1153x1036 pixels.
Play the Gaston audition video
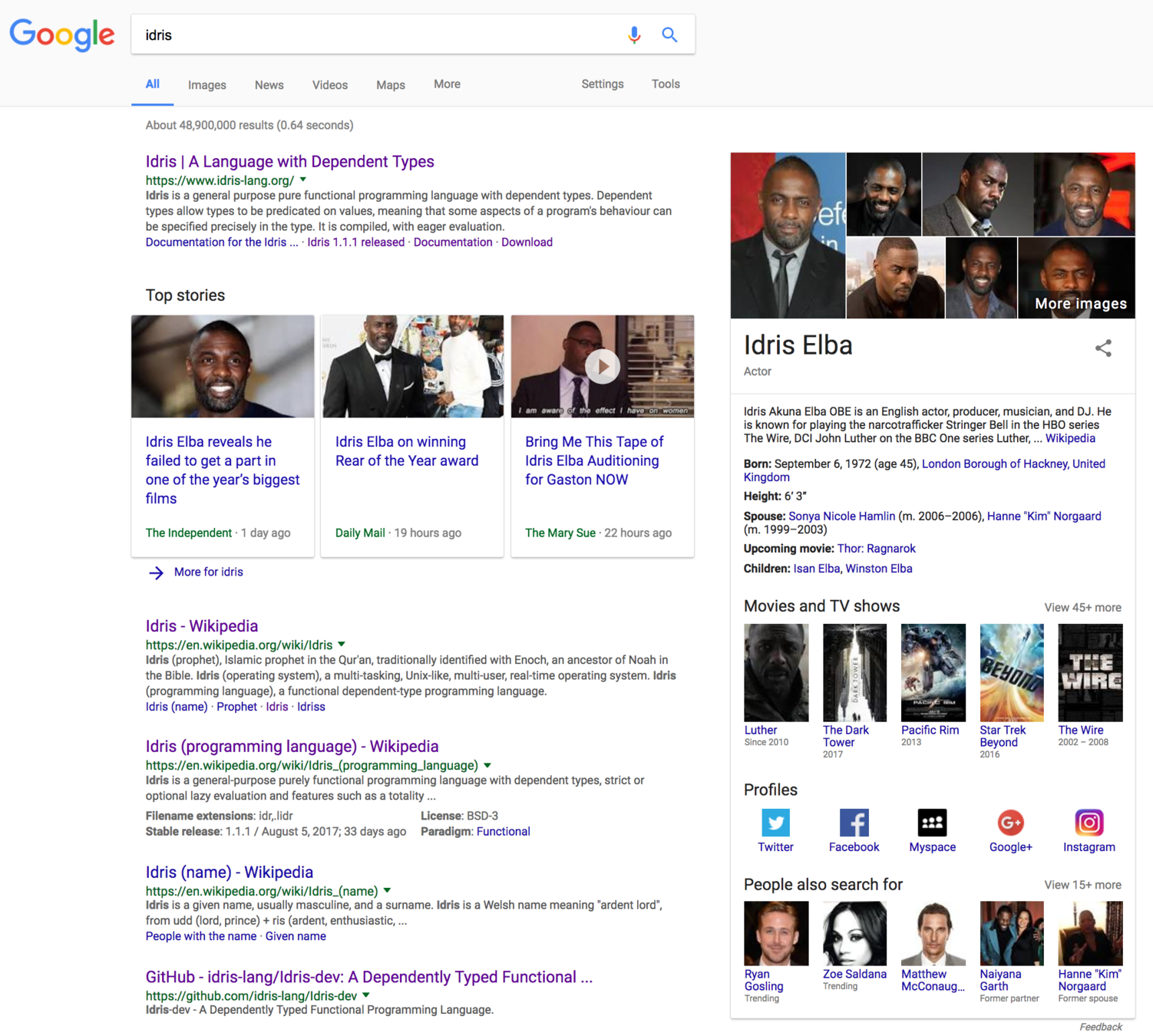point(603,367)
